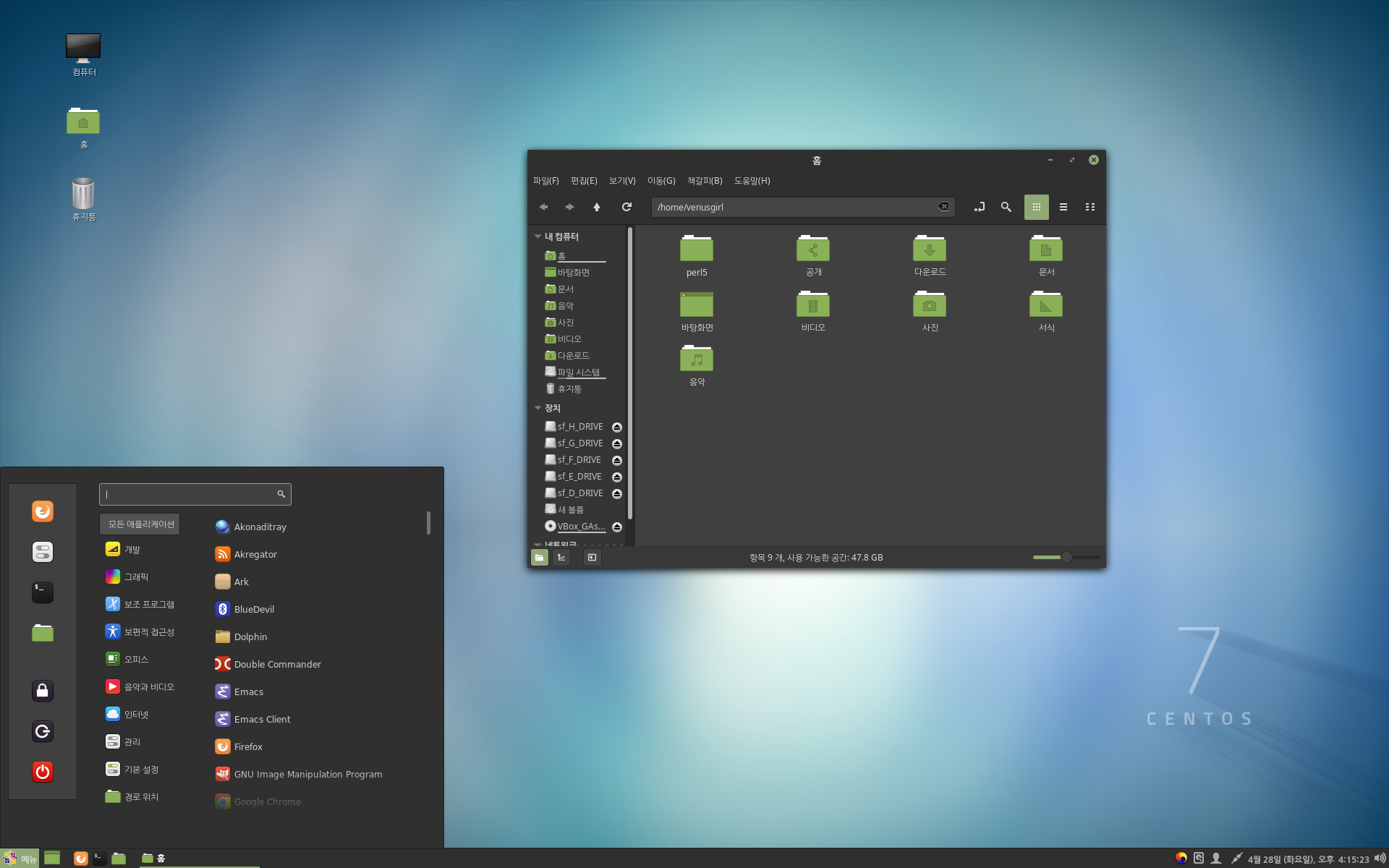Open file search in file manager
The image size is (1389, 868).
tap(1006, 207)
